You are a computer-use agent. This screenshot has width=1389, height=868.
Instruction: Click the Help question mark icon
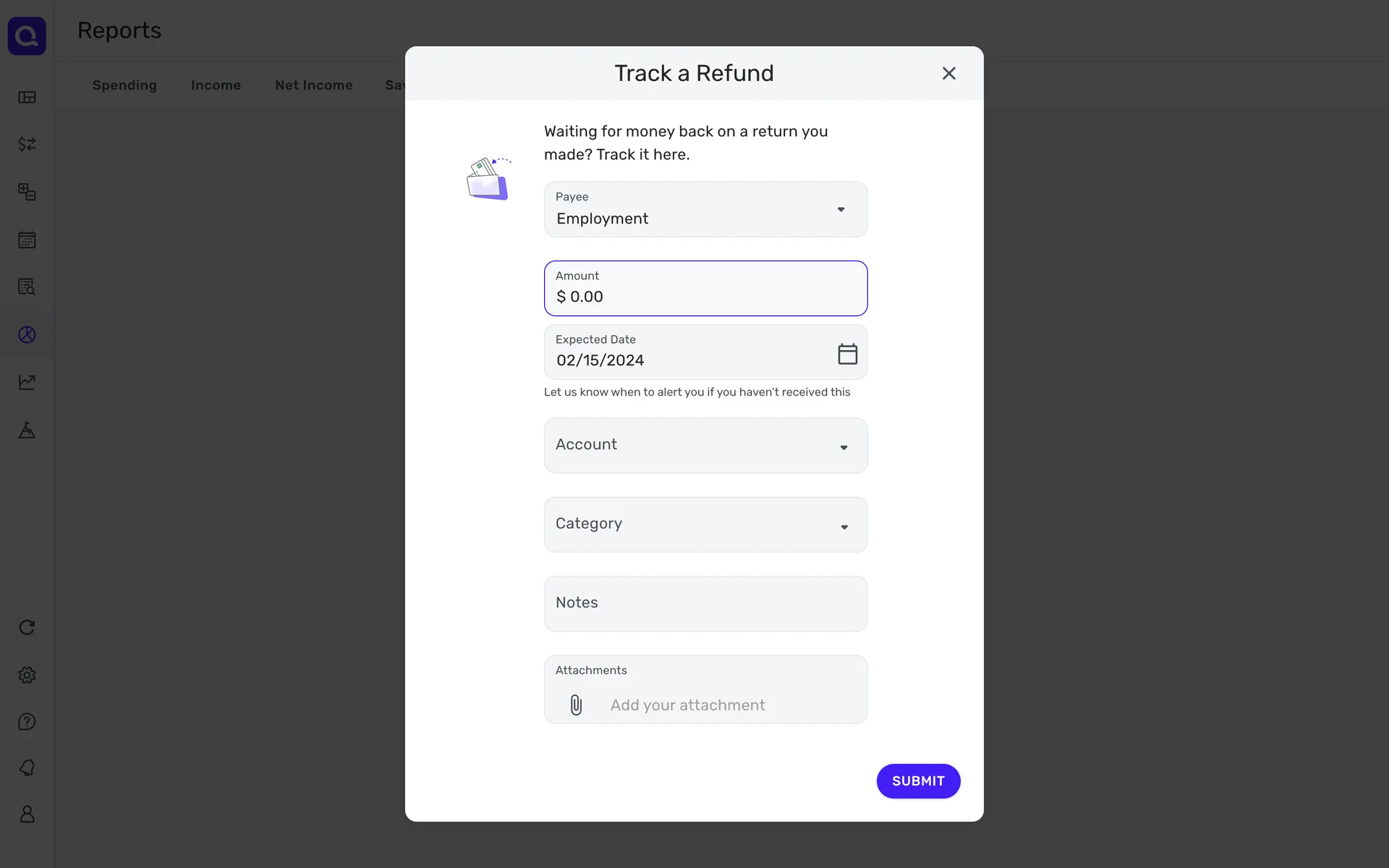coord(27,722)
